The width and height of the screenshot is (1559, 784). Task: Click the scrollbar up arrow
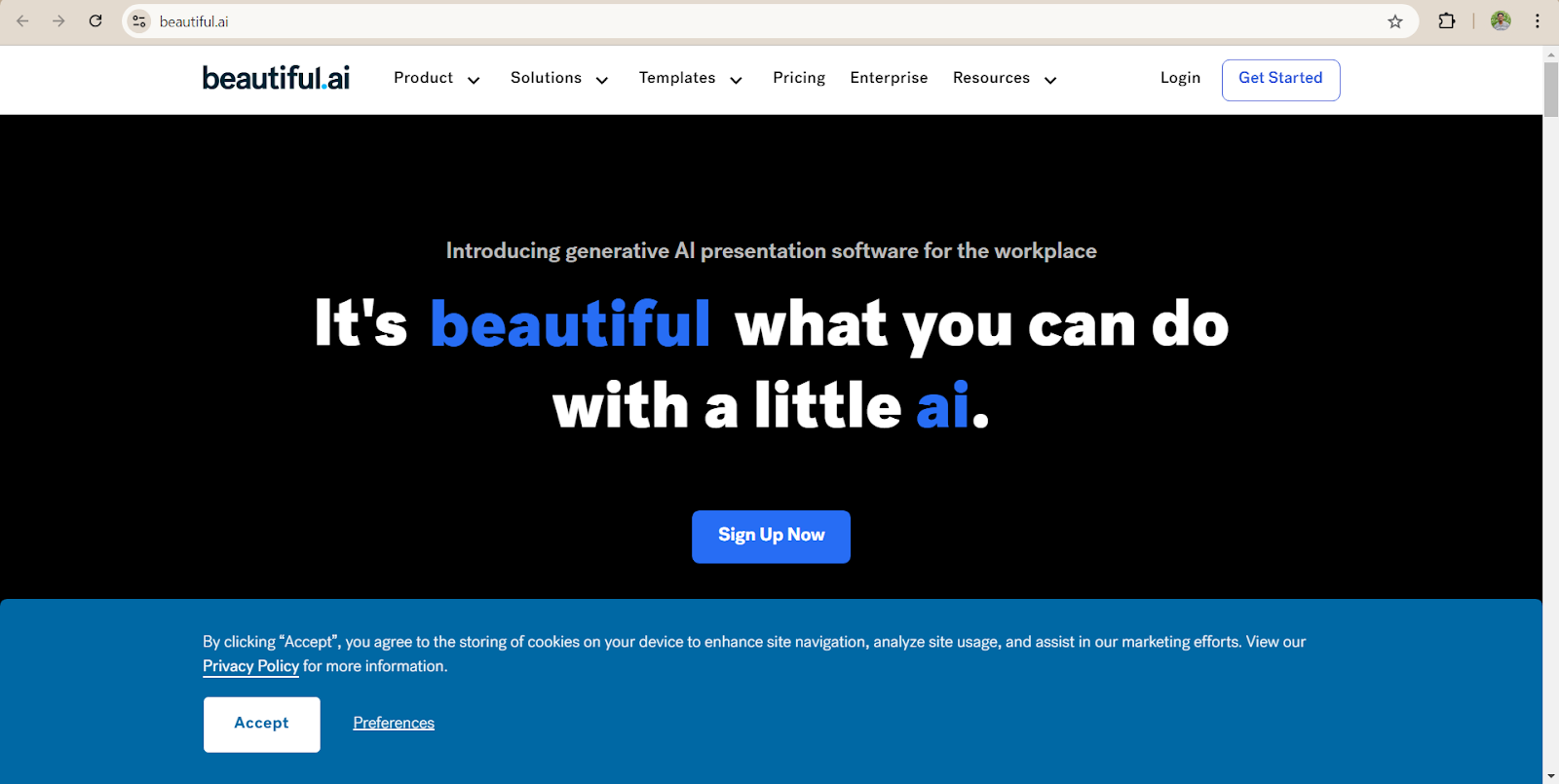point(1550,54)
